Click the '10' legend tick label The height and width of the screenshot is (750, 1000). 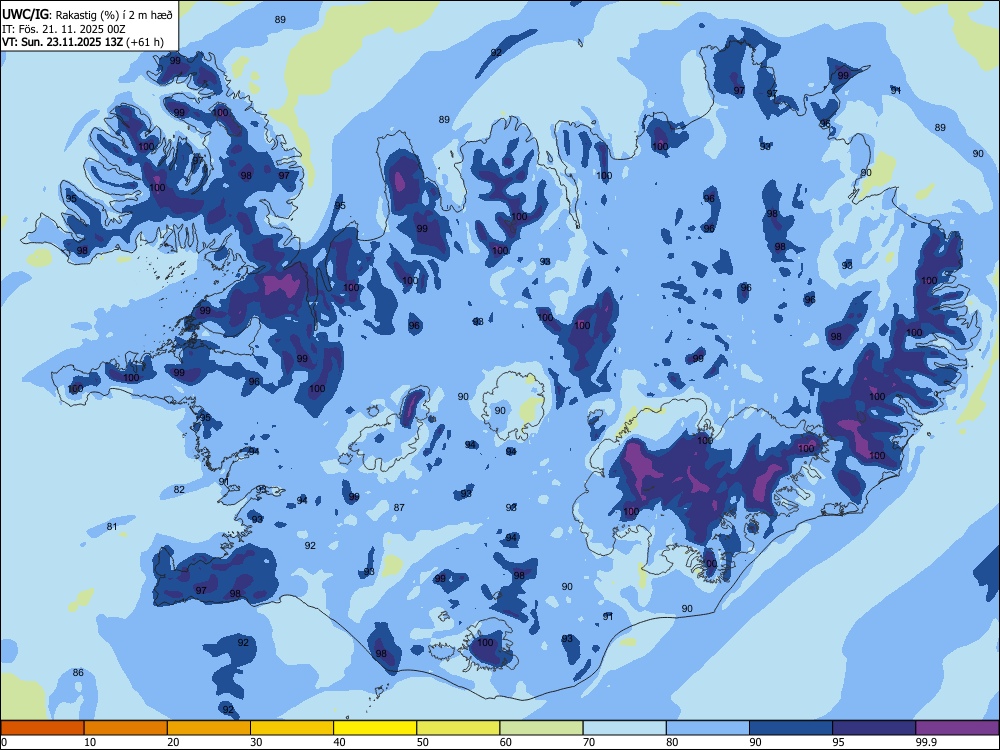point(90,742)
